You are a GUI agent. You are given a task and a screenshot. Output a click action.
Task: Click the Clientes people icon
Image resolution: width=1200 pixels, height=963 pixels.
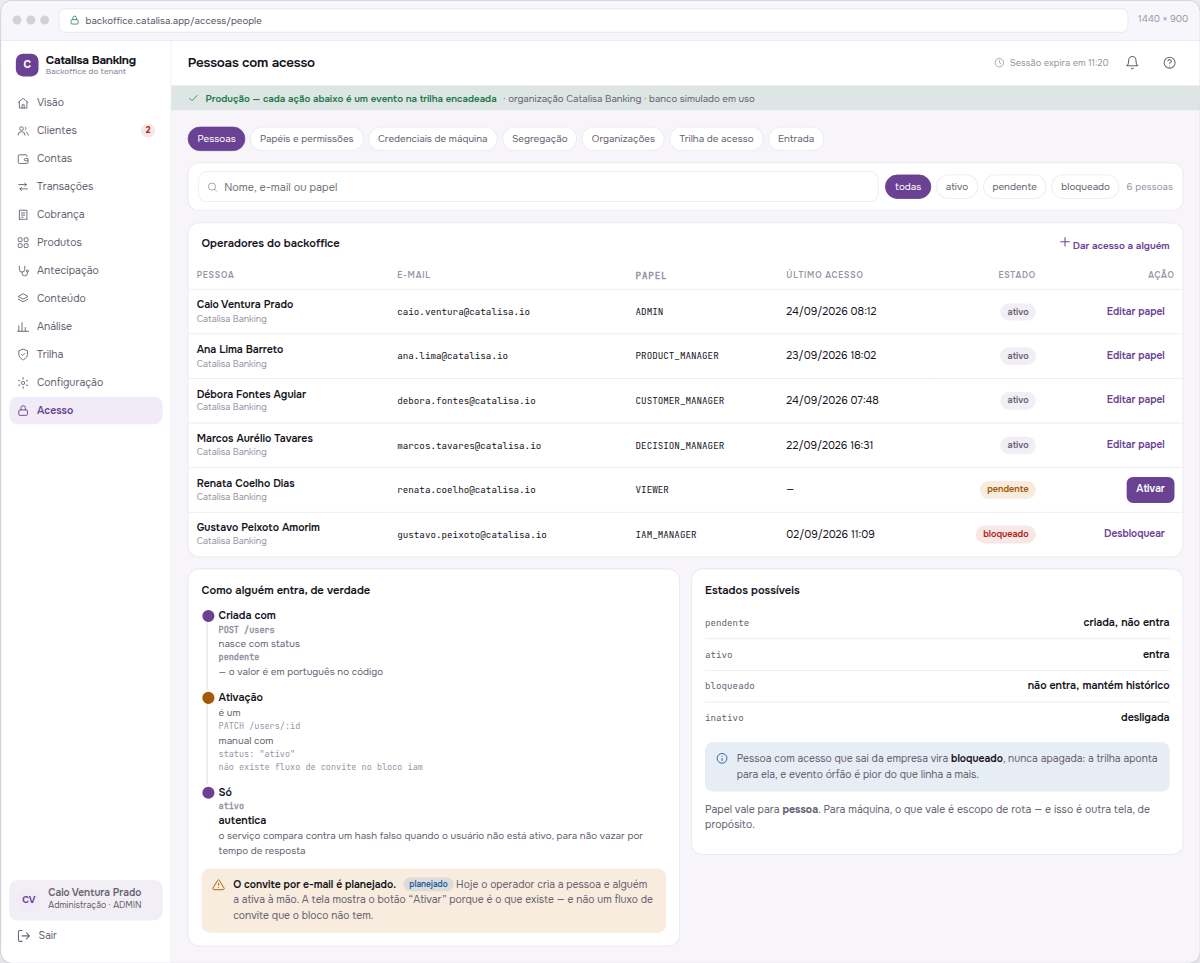tap(24, 131)
